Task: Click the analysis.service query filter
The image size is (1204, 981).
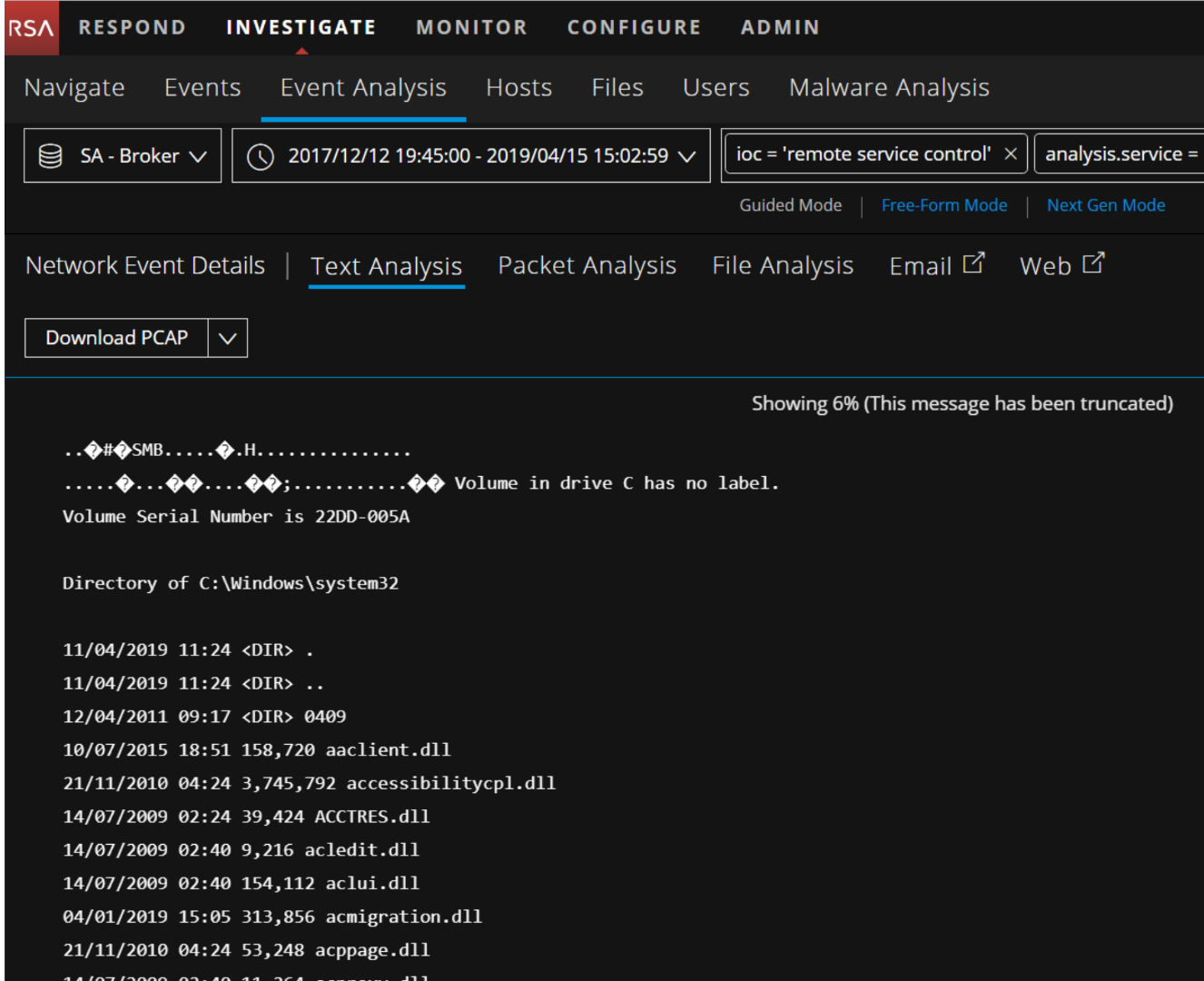Action: (x=1120, y=154)
